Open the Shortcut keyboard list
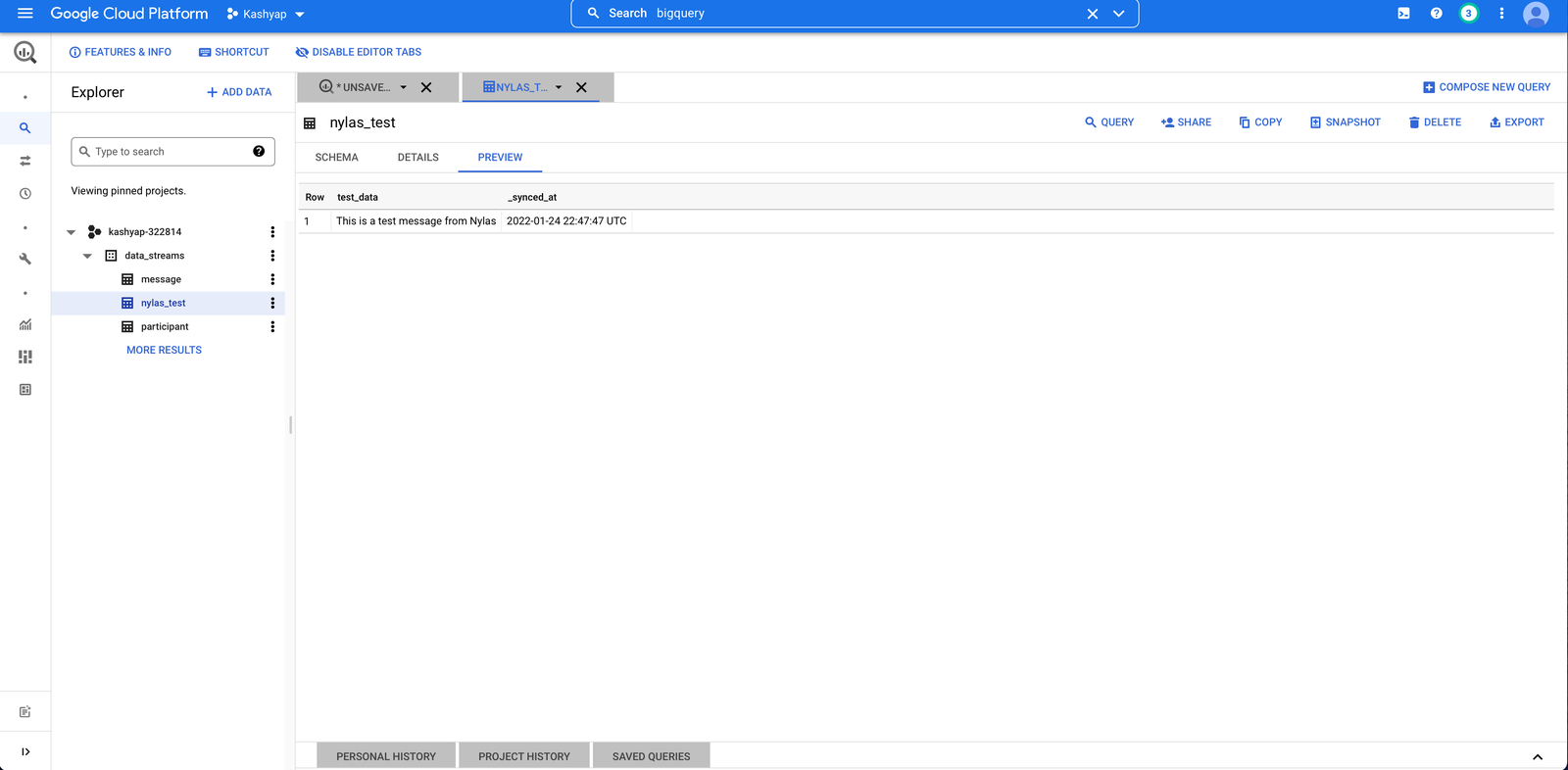The image size is (1568, 770). tap(233, 52)
